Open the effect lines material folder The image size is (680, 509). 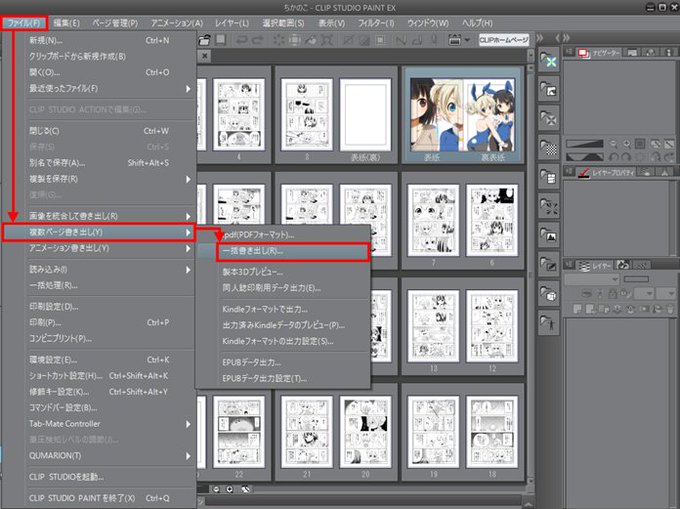(x=549, y=206)
